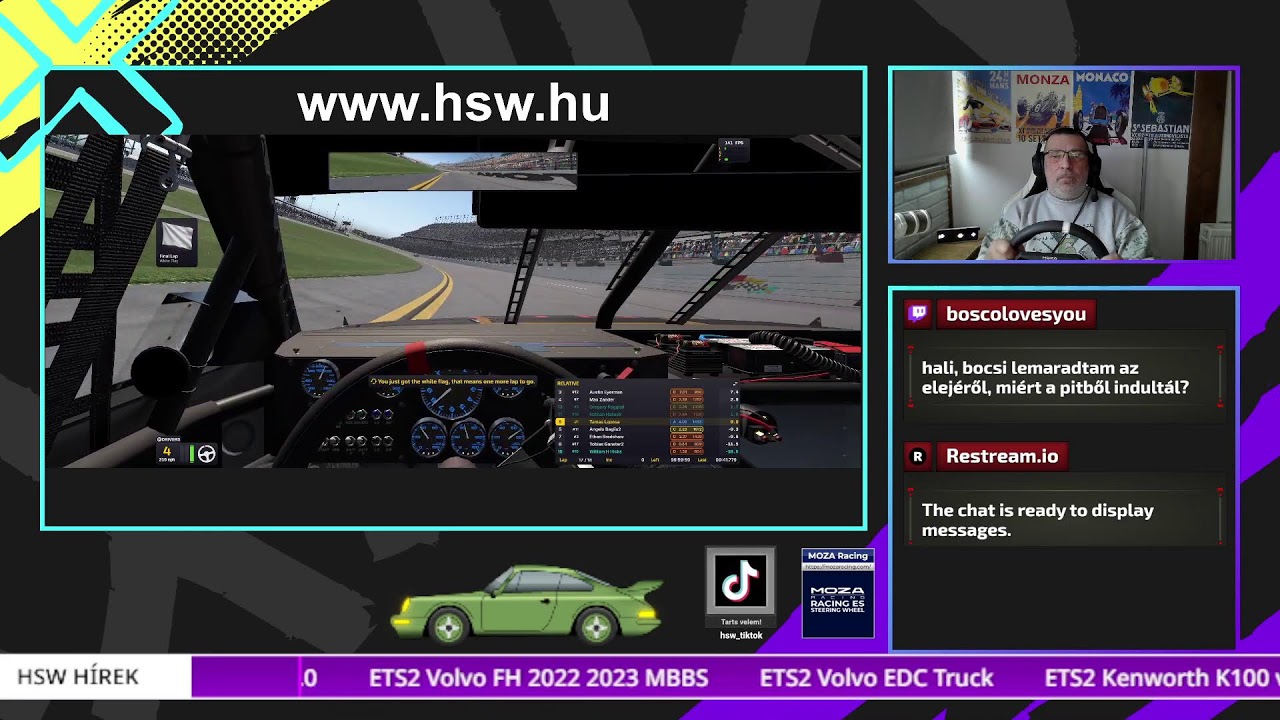The width and height of the screenshot is (1280, 720).
Task: Click the rear-view mirror in the game view
Action: 453,171
